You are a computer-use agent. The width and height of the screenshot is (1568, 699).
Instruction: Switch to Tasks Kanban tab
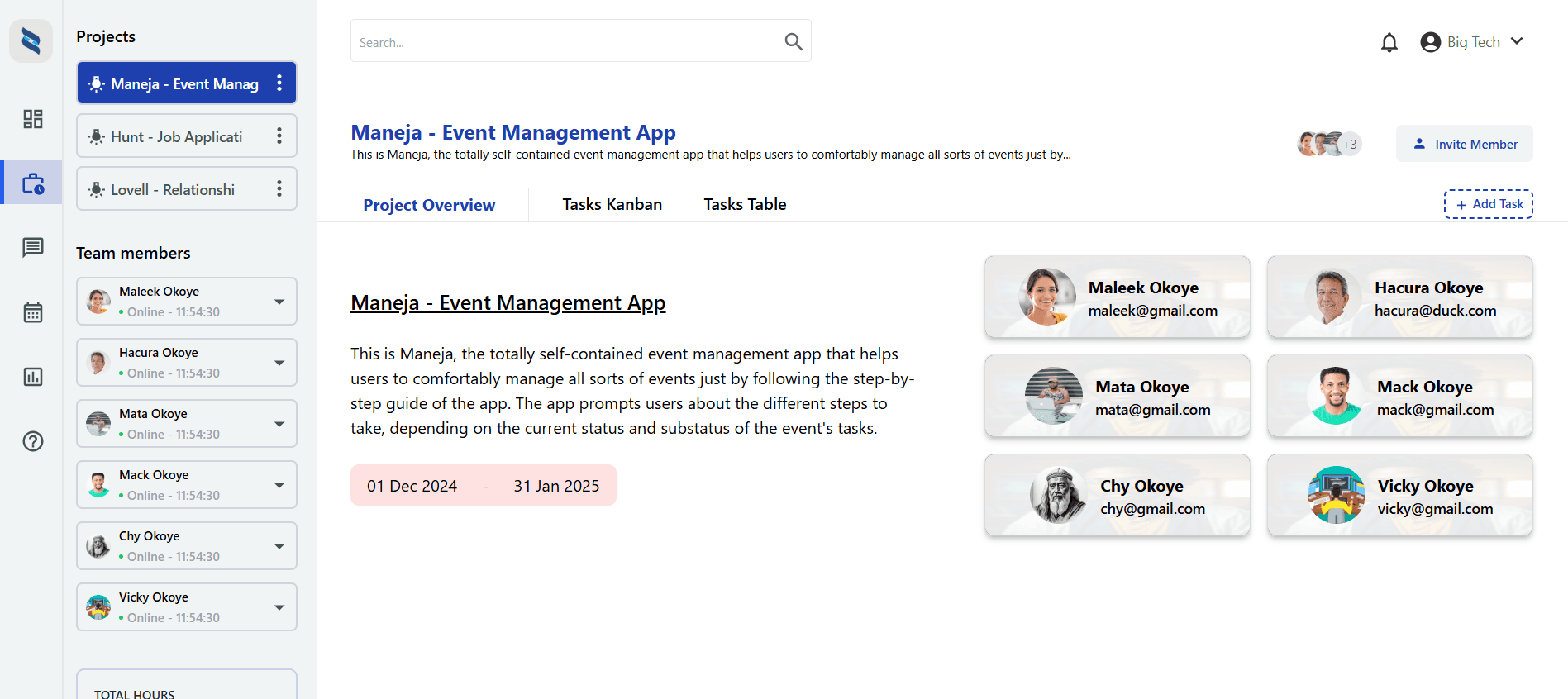[612, 204]
